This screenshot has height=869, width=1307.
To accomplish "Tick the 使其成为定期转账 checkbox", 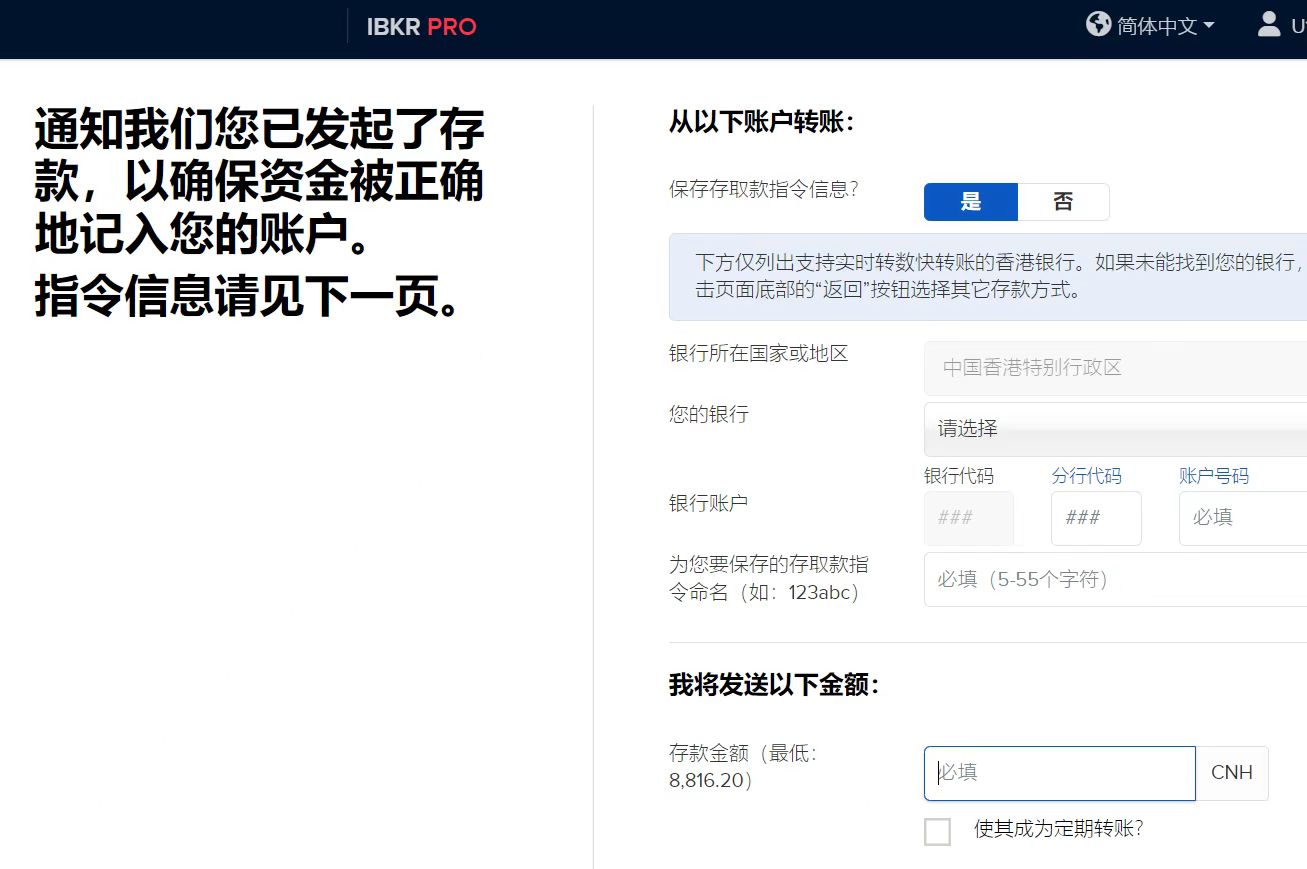I will [x=938, y=832].
